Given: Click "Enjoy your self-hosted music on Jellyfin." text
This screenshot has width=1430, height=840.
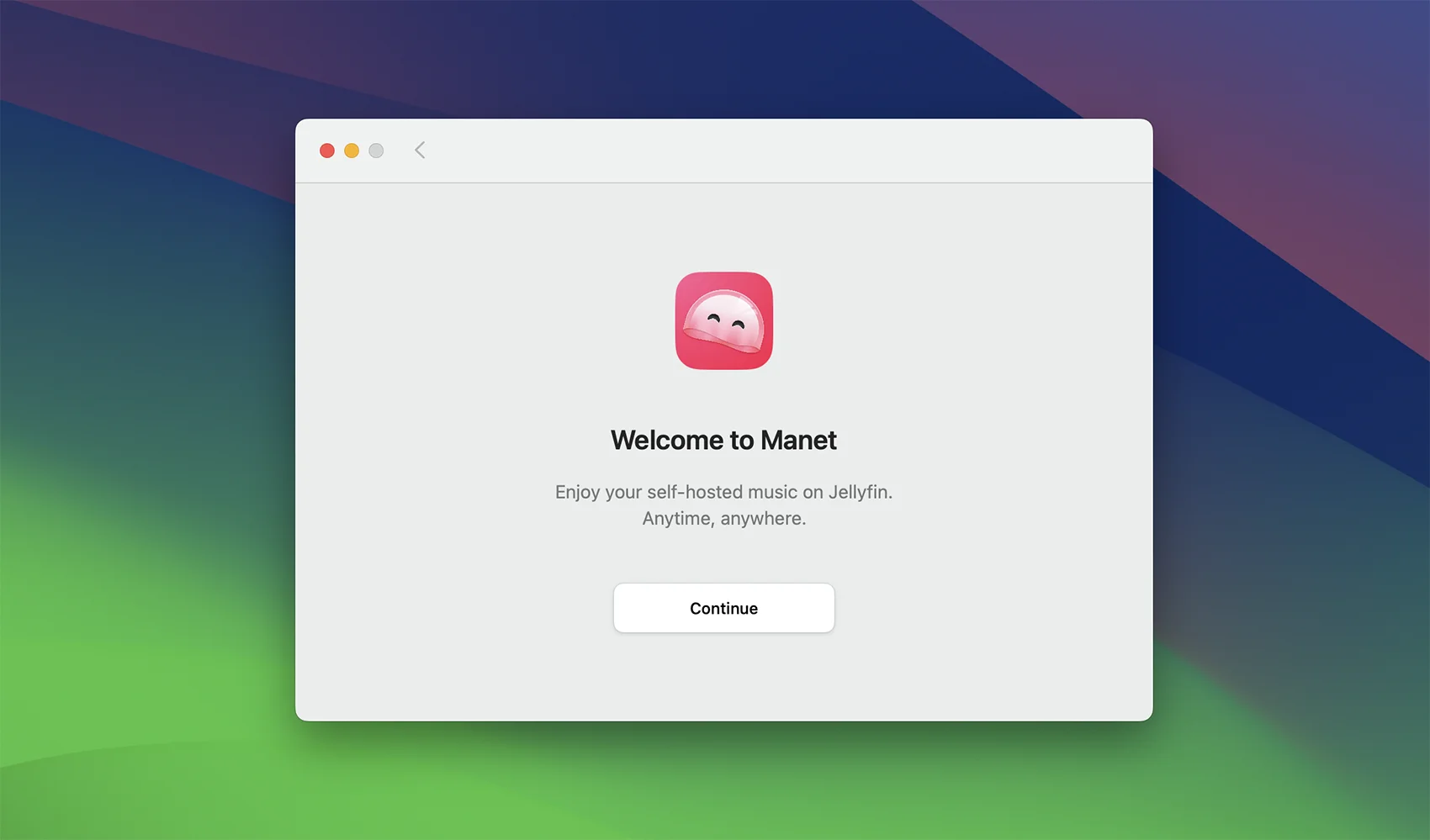Looking at the screenshot, I should point(723,492).
